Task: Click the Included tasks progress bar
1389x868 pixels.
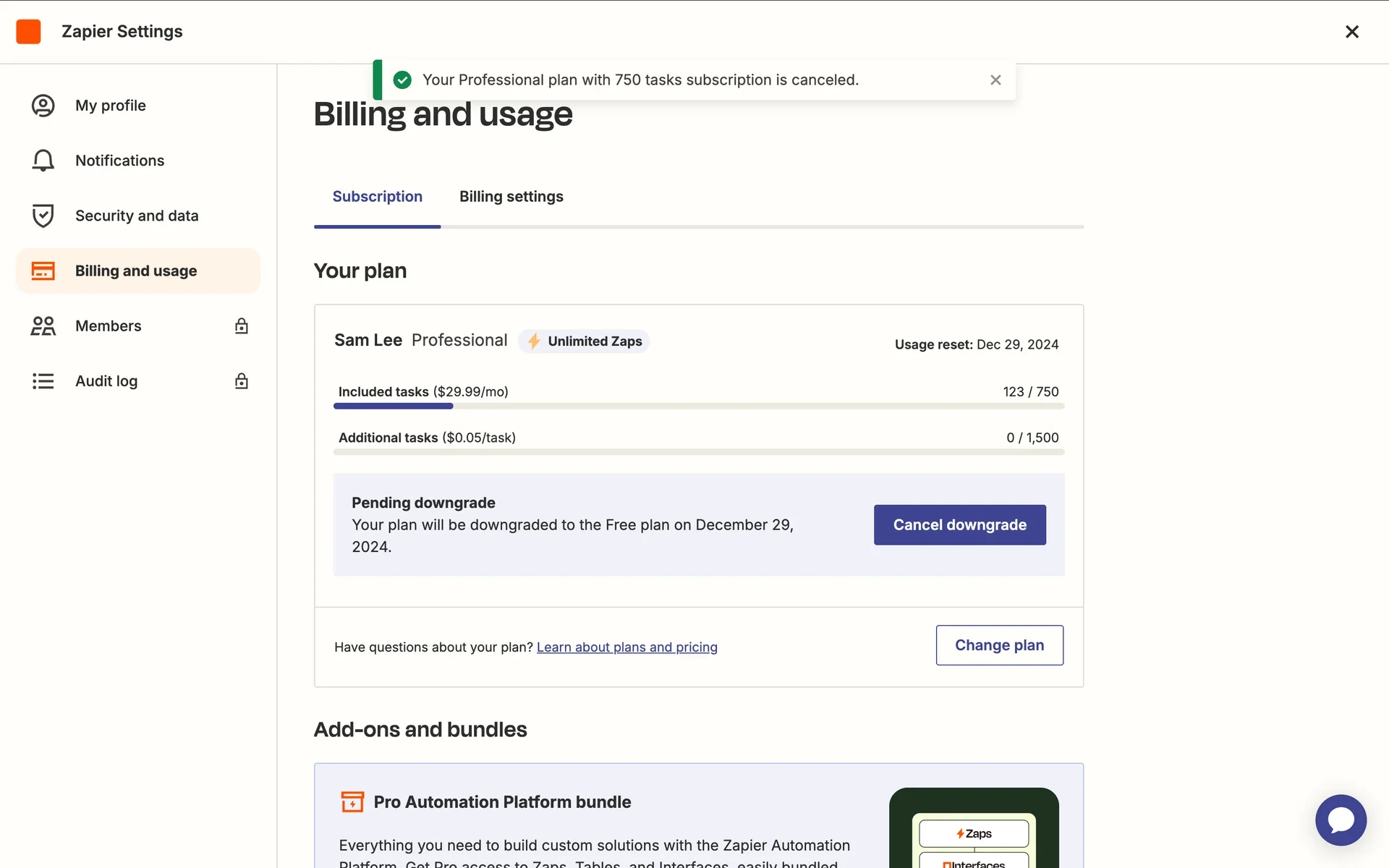Action: tap(699, 407)
